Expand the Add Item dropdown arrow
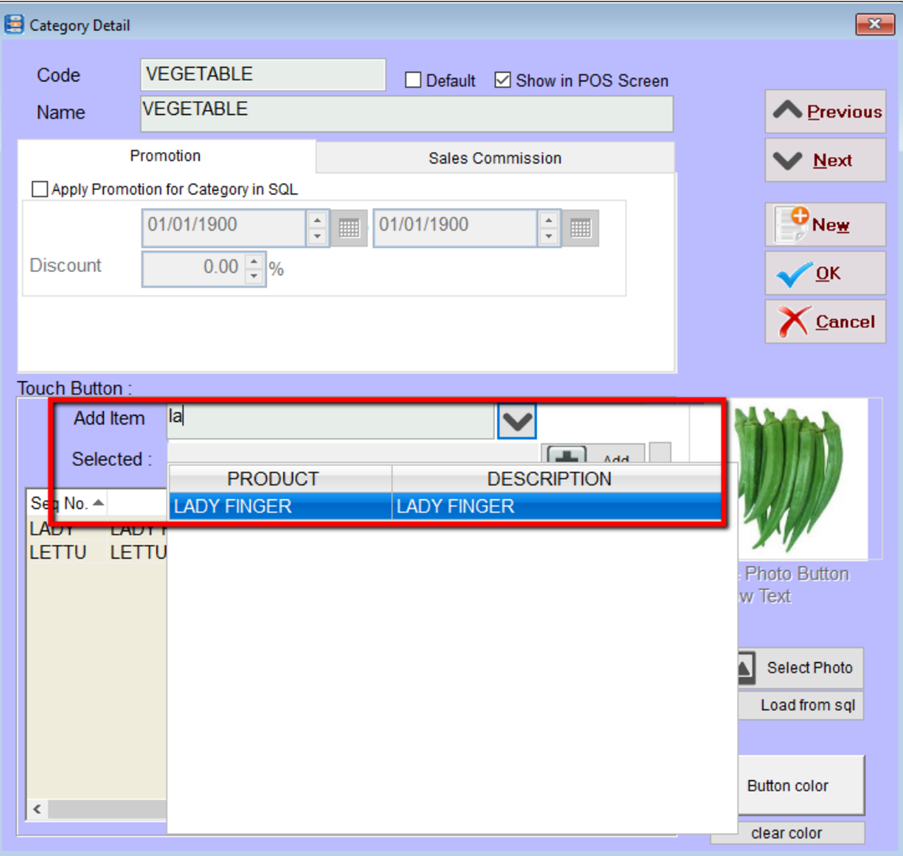 (516, 421)
